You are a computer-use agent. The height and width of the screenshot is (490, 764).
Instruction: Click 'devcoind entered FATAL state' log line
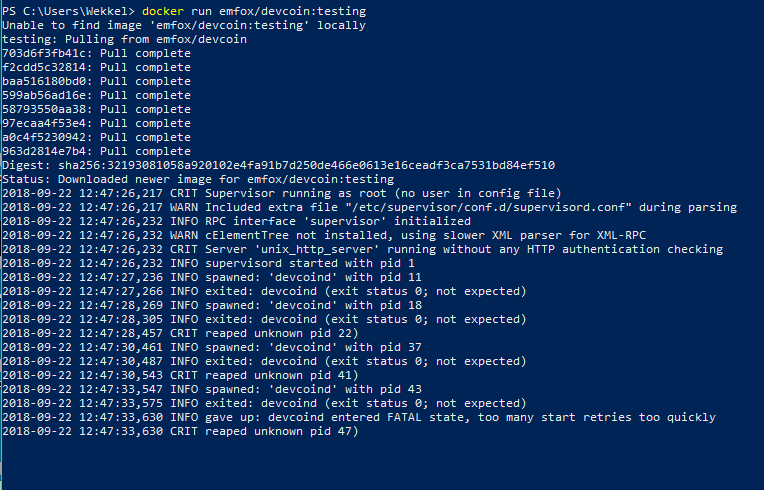point(359,417)
